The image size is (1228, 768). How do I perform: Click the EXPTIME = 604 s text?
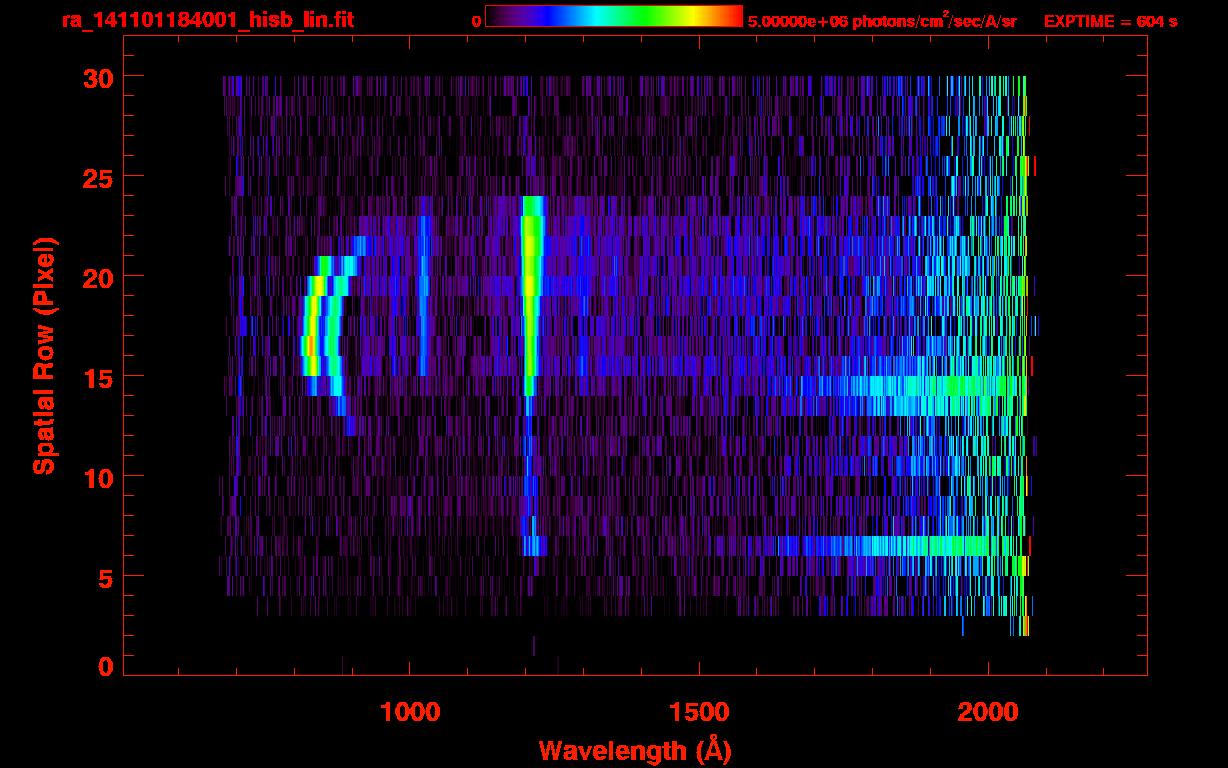pyautogui.click(x=1110, y=21)
